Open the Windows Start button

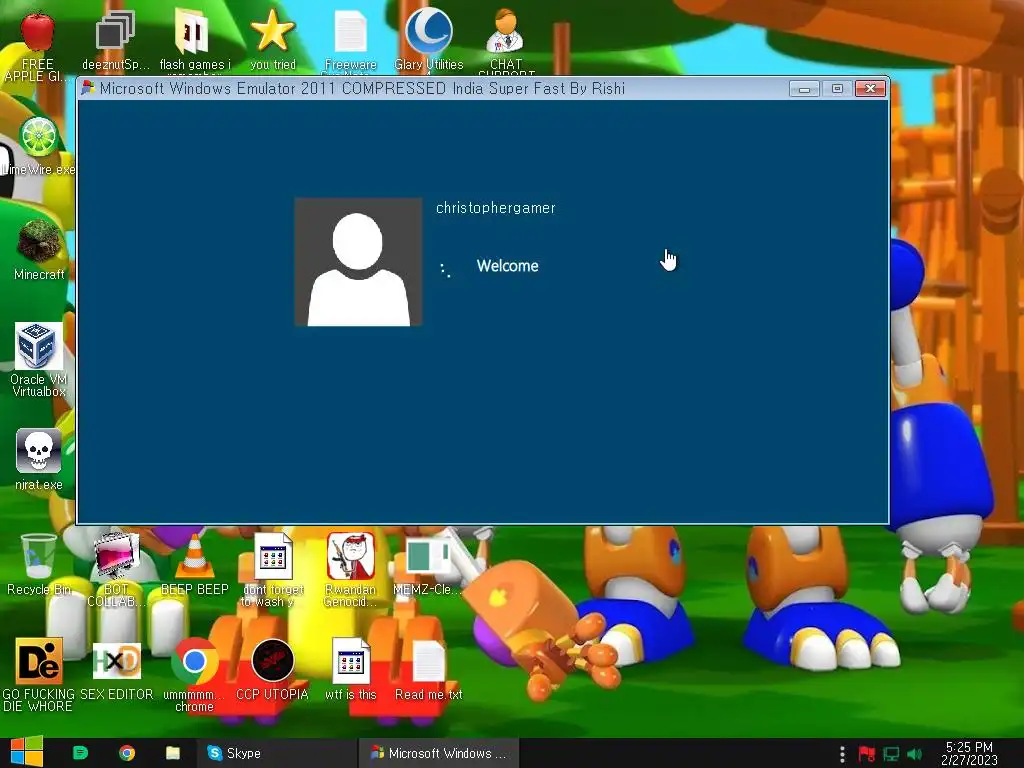(27, 753)
